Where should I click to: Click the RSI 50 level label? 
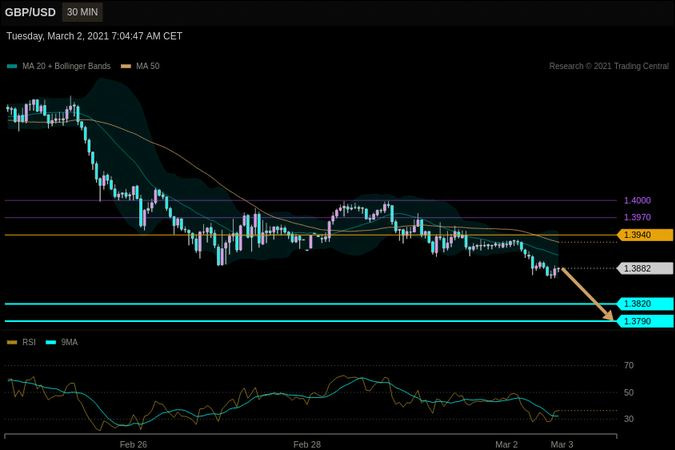[629, 393]
